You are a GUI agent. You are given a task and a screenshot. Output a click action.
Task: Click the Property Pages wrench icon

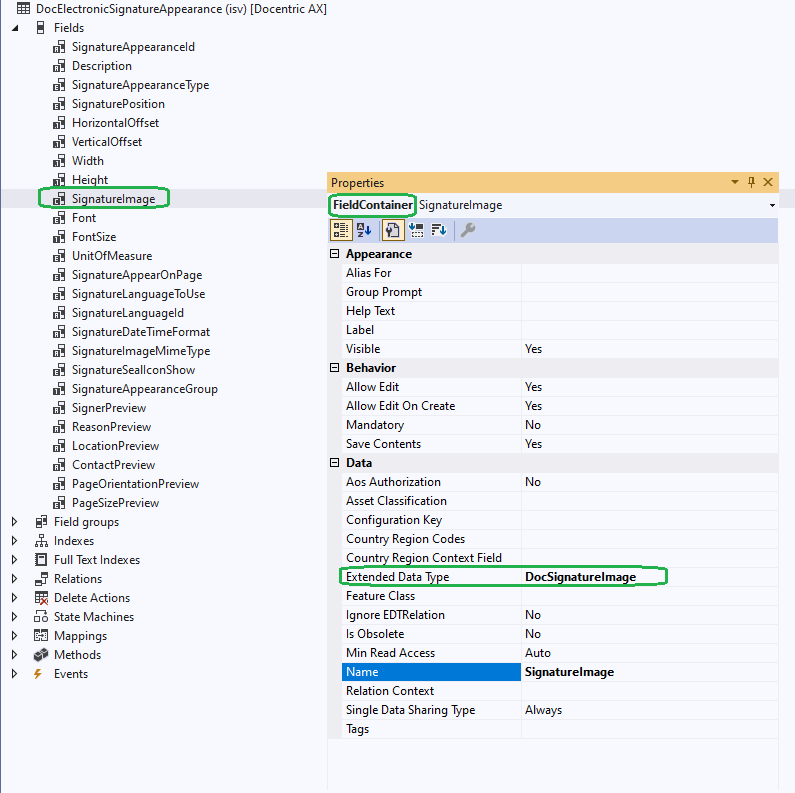coord(468,230)
